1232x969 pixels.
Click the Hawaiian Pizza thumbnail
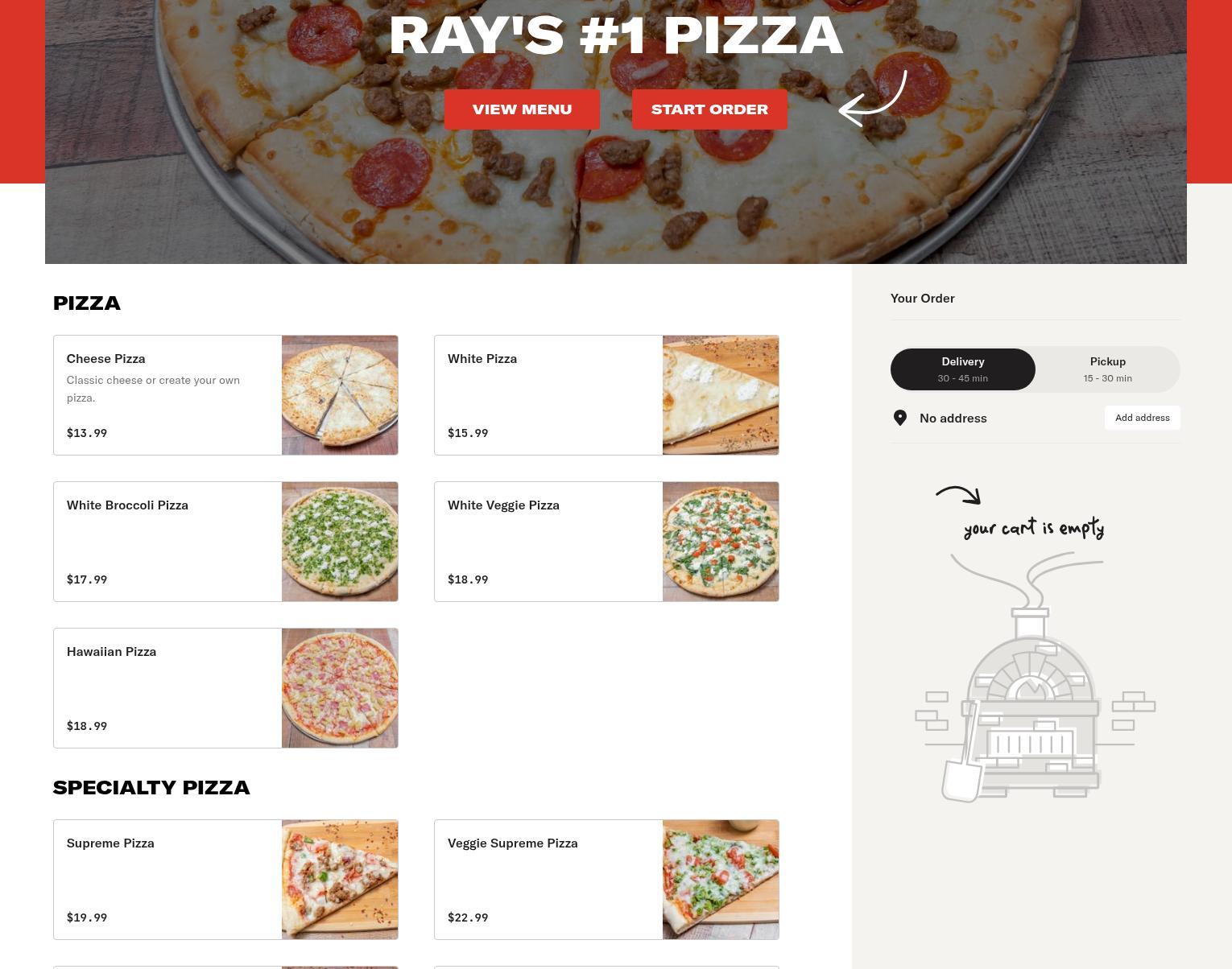click(x=340, y=688)
